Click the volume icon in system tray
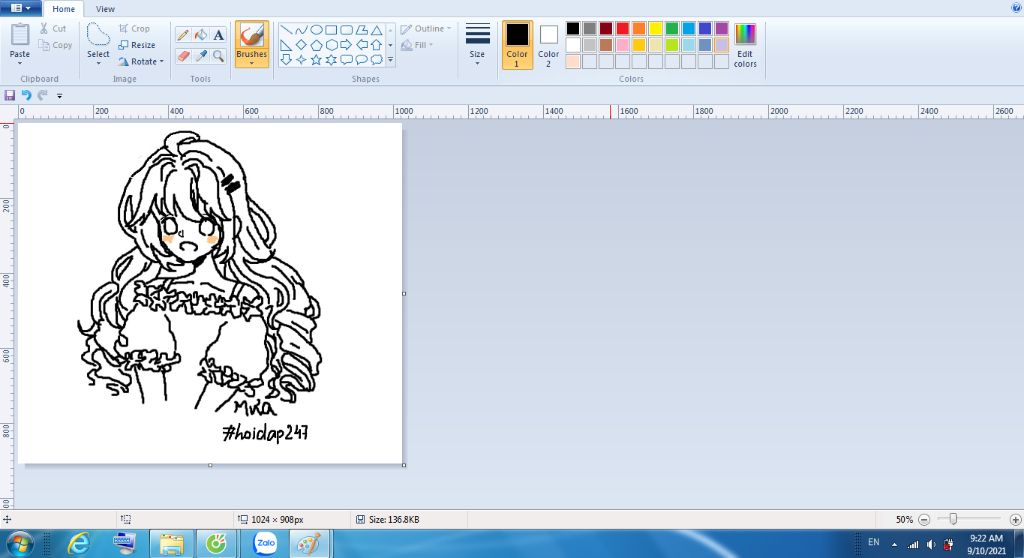 931,544
